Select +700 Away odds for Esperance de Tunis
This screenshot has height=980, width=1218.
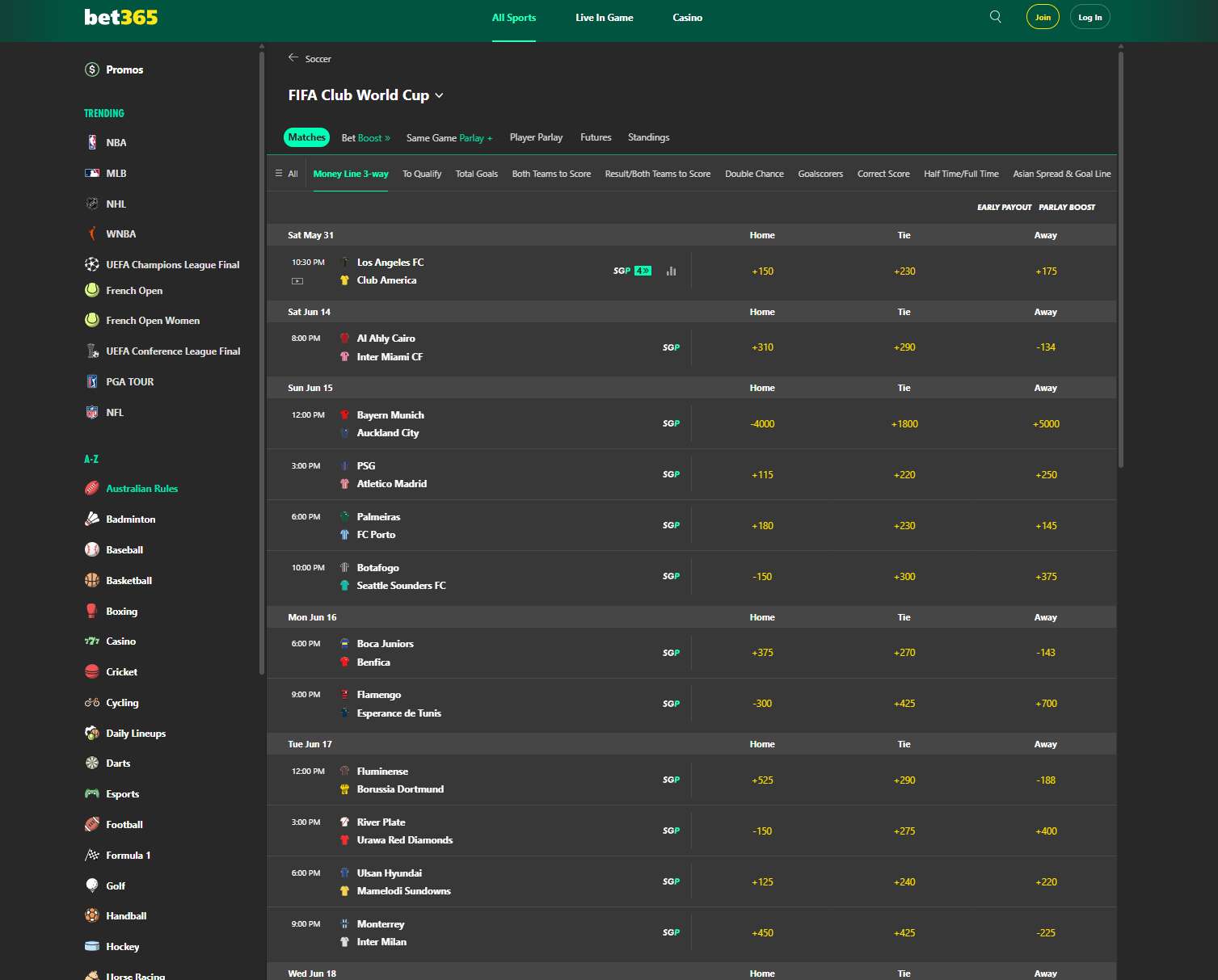1046,703
